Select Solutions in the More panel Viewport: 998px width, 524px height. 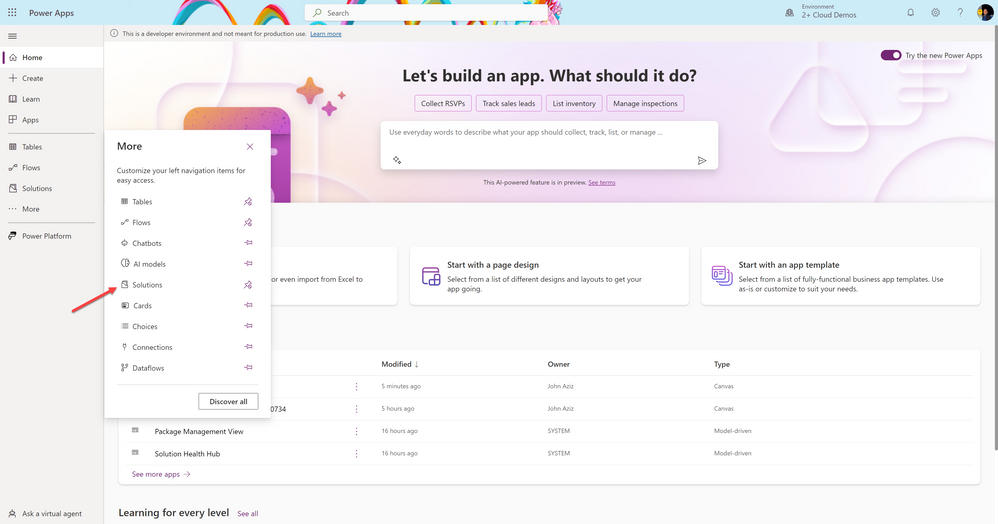[x=147, y=285]
